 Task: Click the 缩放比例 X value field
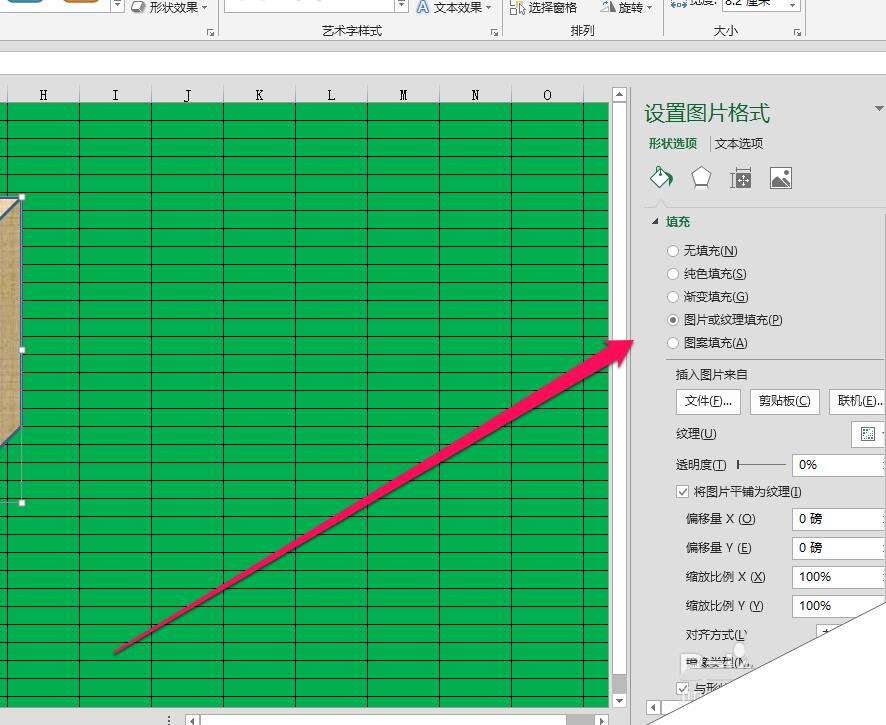[837, 576]
